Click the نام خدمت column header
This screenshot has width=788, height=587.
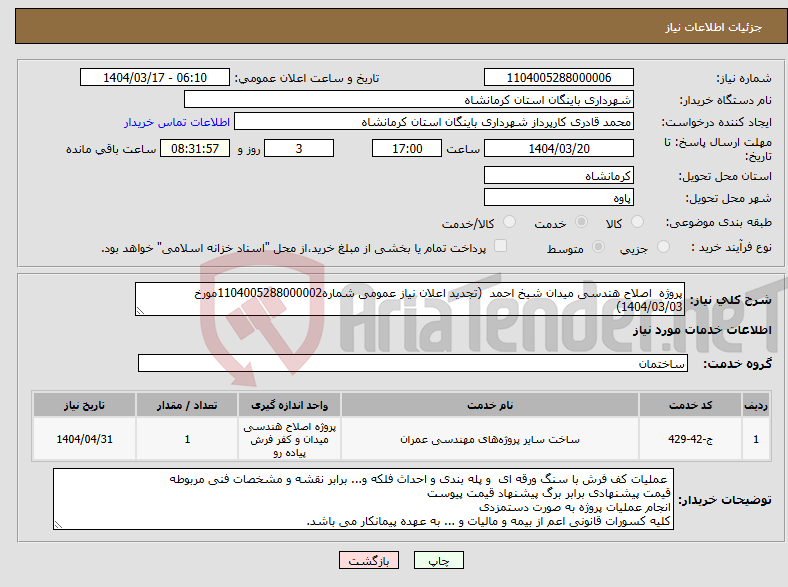(490, 405)
